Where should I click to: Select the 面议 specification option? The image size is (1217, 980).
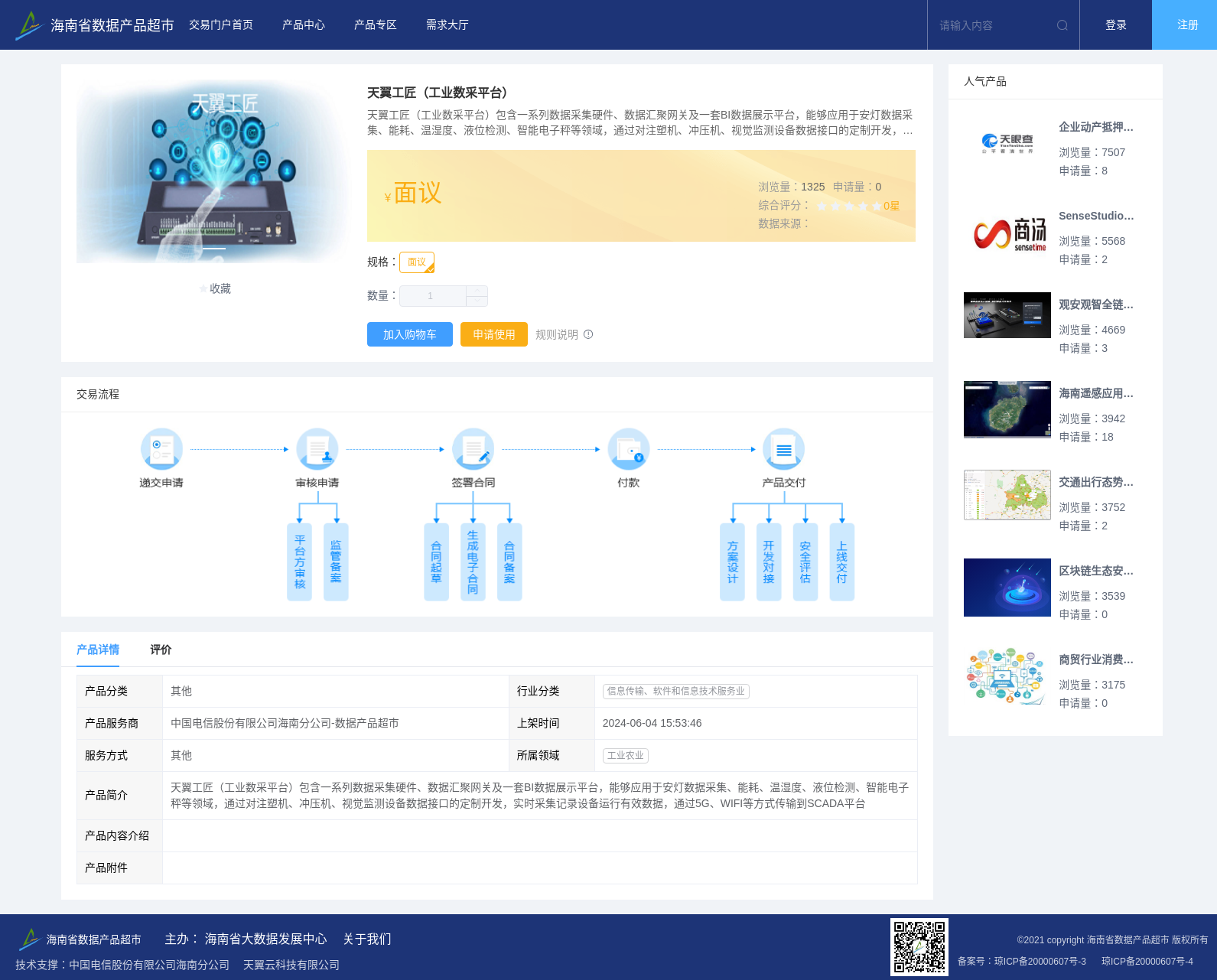[x=417, y=262]
